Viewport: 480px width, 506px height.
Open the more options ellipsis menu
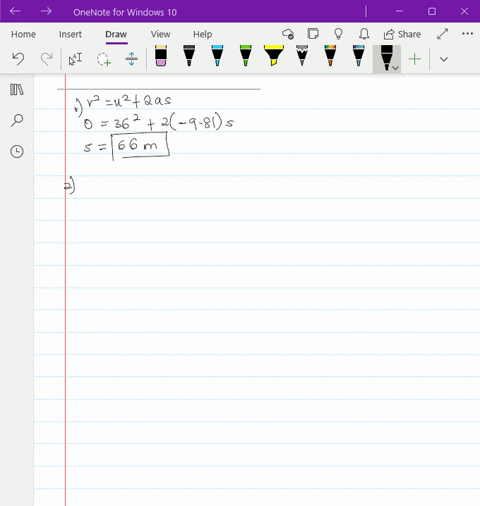coord(467,34)
